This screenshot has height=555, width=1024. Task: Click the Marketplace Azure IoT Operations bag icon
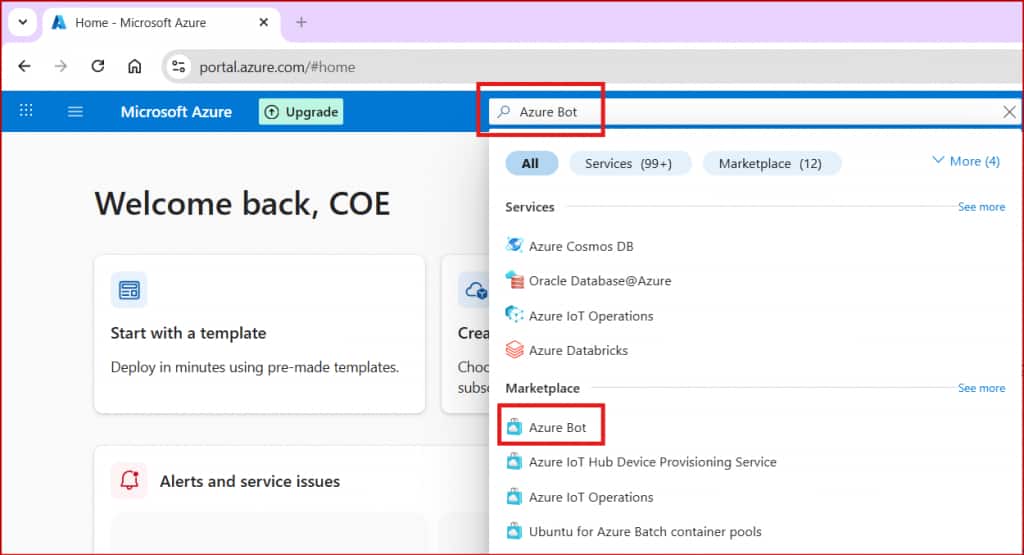pos(514,496)
